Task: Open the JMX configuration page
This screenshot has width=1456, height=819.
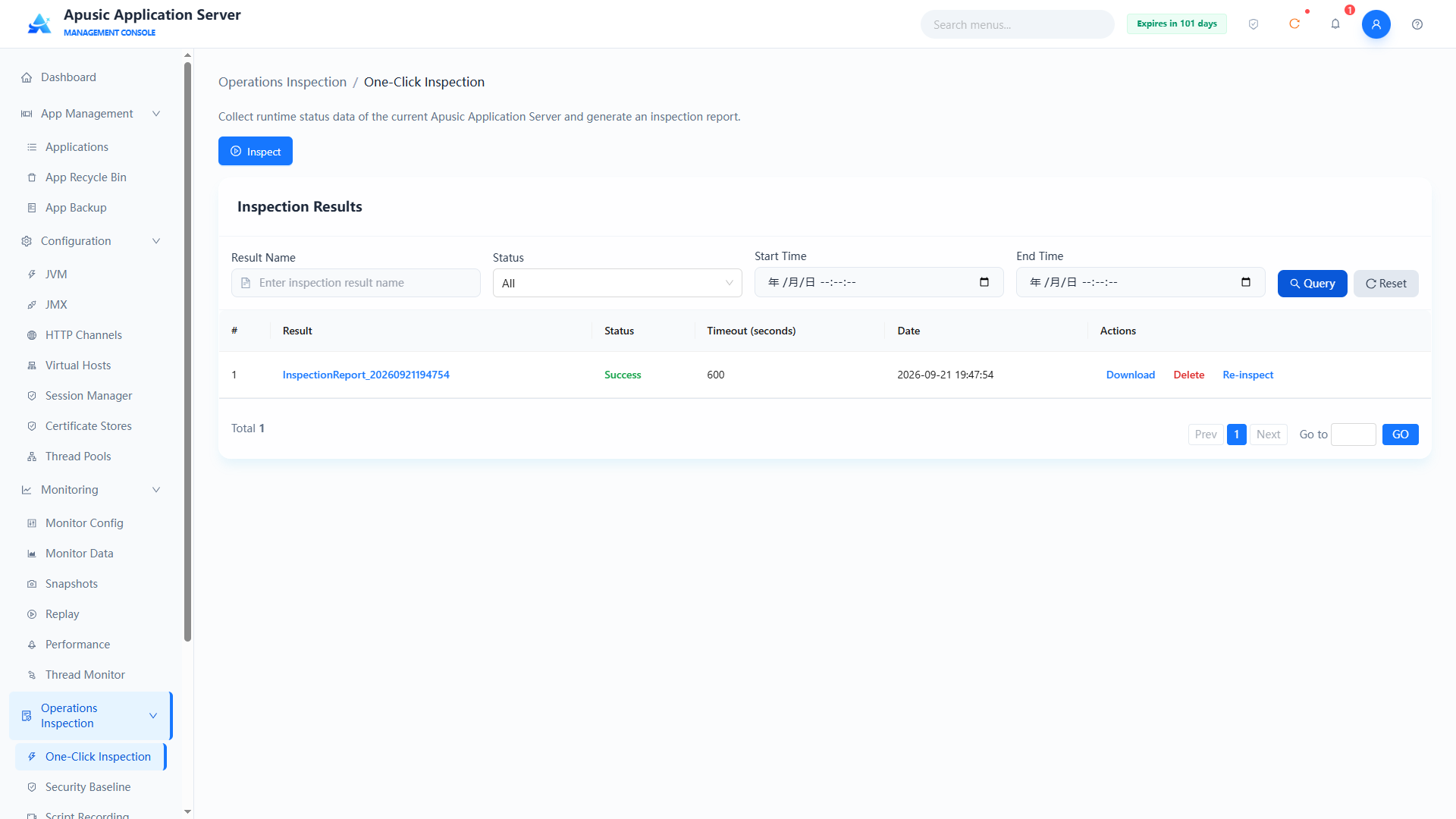Action: pyautogui.click(x=91, y=305)
